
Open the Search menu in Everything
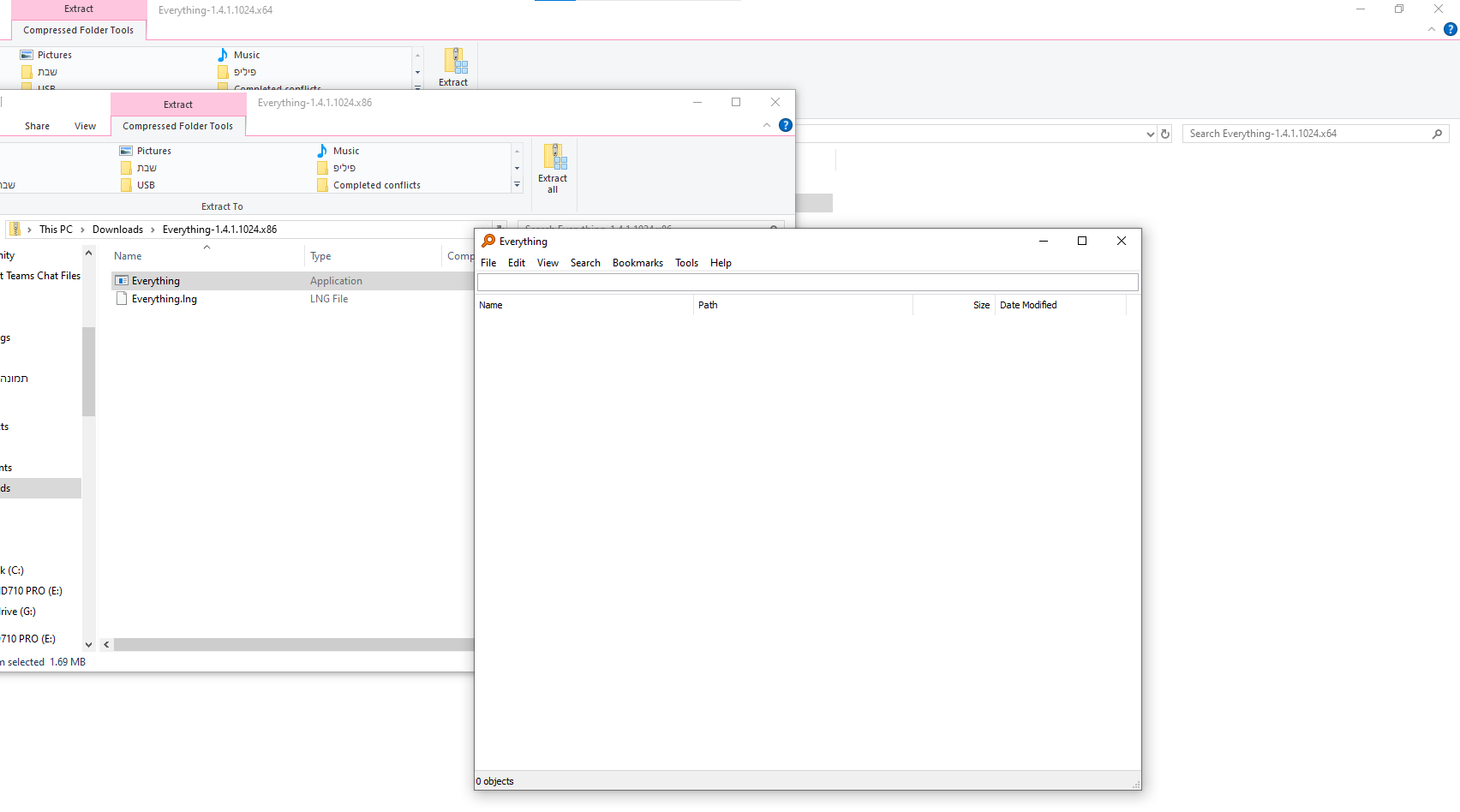585,263
